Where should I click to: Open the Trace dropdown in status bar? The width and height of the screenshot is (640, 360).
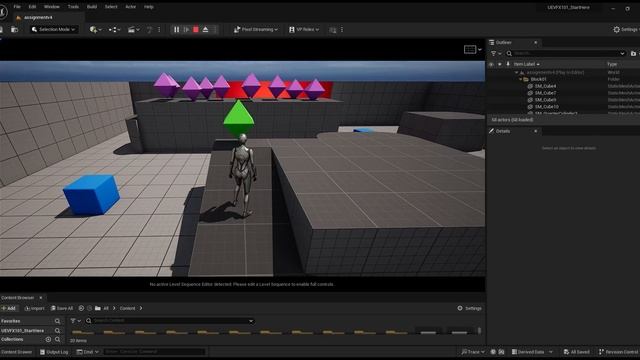(473, 352)
